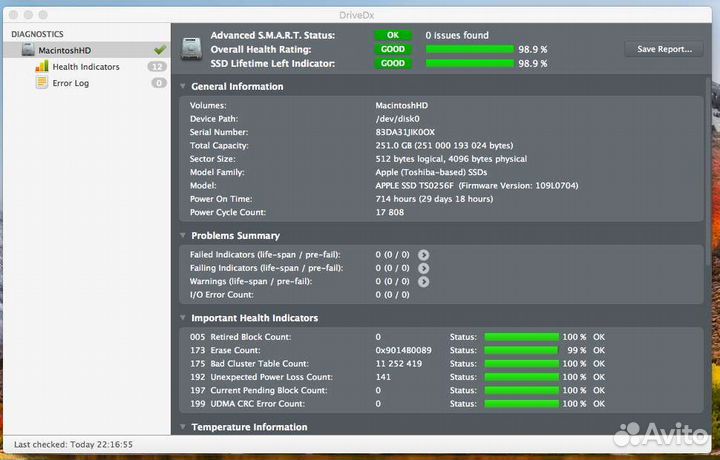Click the Sector Size value text
The image size is (720, 460).
tap(451, 159)
